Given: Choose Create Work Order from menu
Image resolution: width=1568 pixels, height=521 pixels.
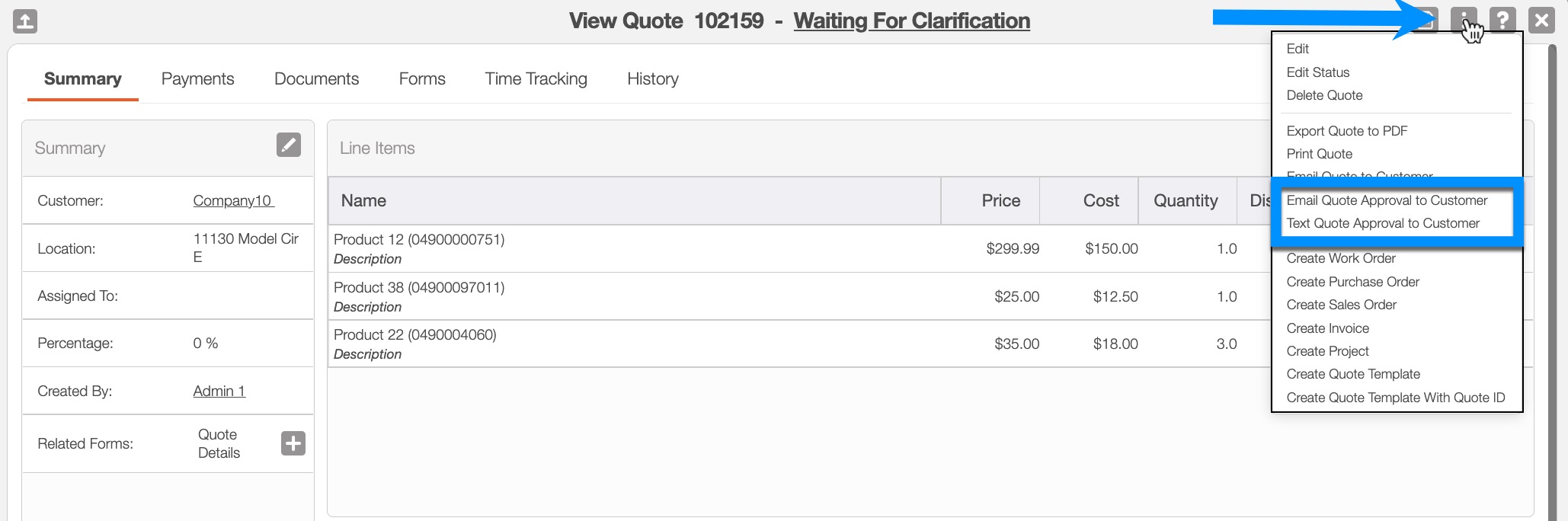Looking at the screenshot, I should (1340, 258).
